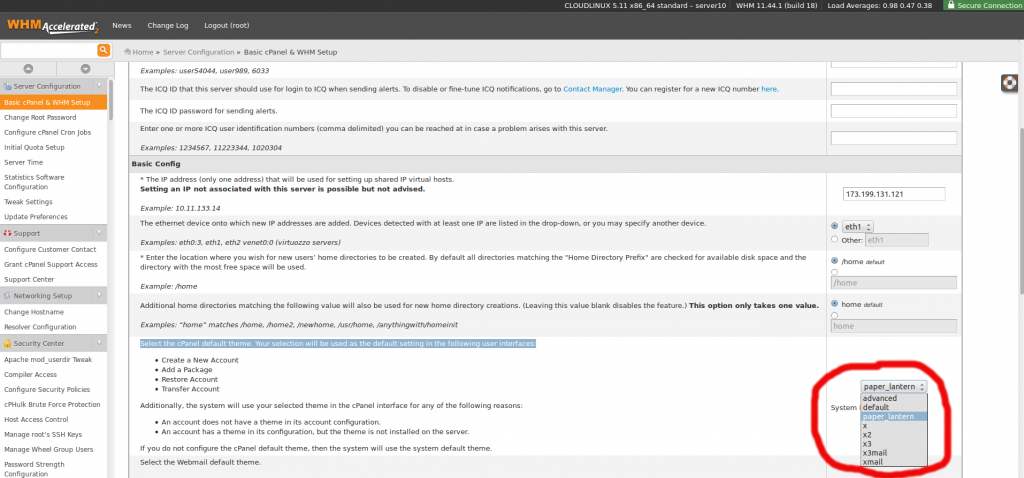Collapse the Server Configuration sidebar section
1024x478 pixels.
pos(99,86)
